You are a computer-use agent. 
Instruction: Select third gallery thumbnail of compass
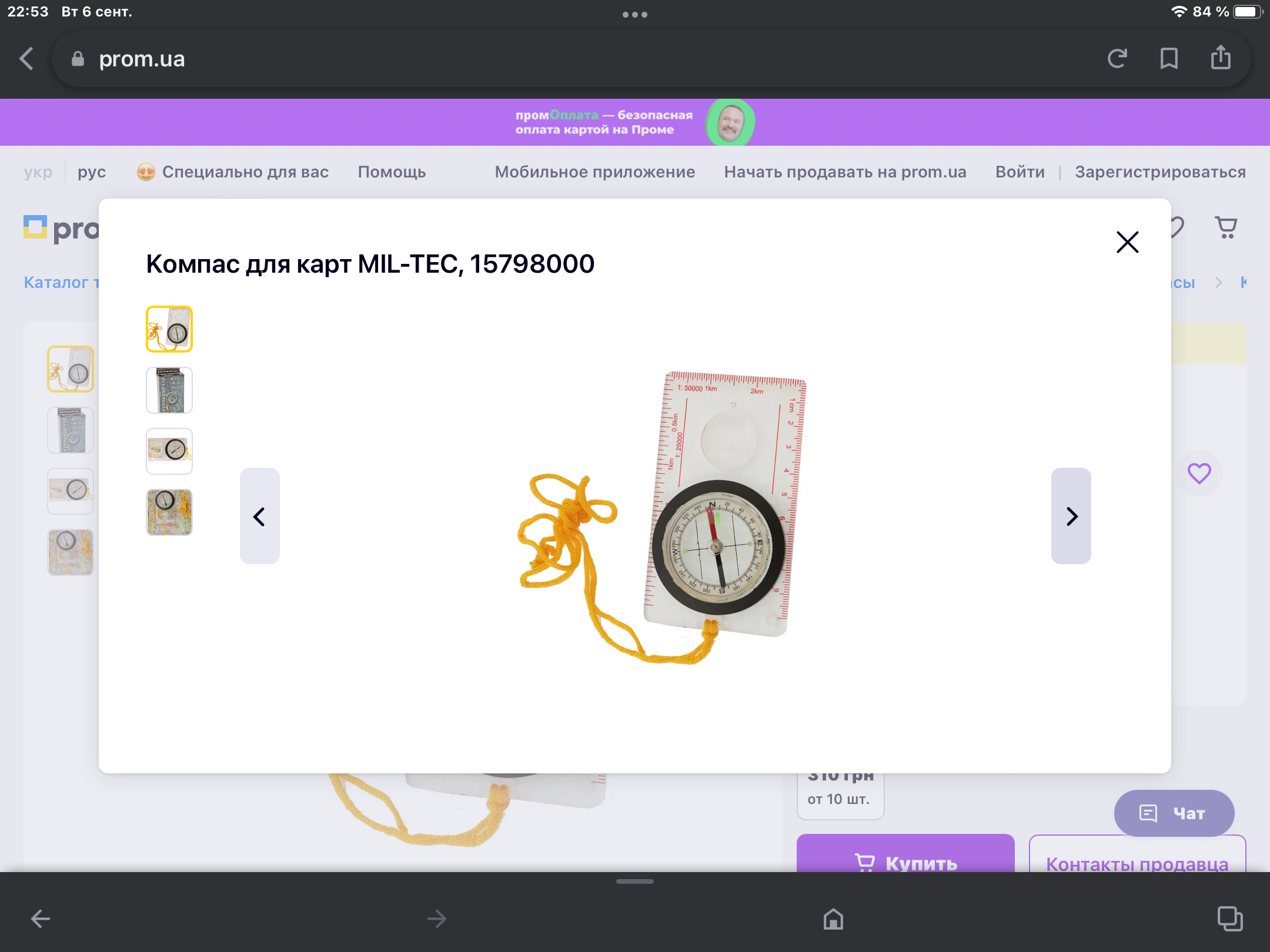pos(169,451)
